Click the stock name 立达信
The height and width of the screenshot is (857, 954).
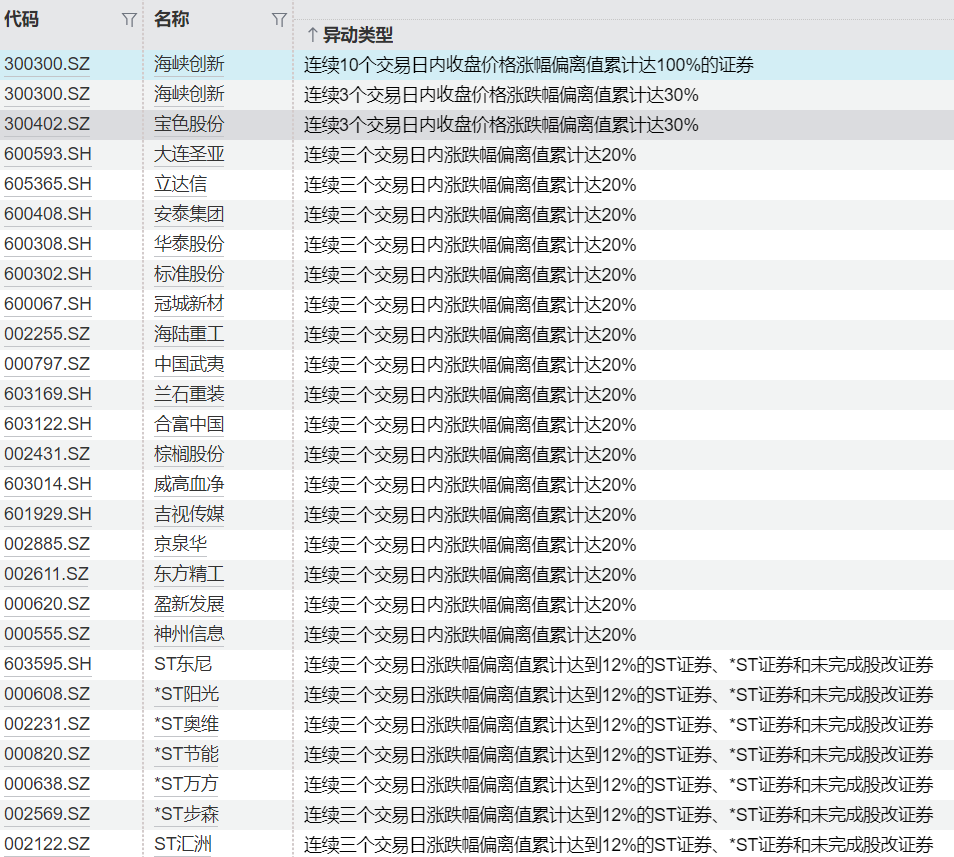180,185
